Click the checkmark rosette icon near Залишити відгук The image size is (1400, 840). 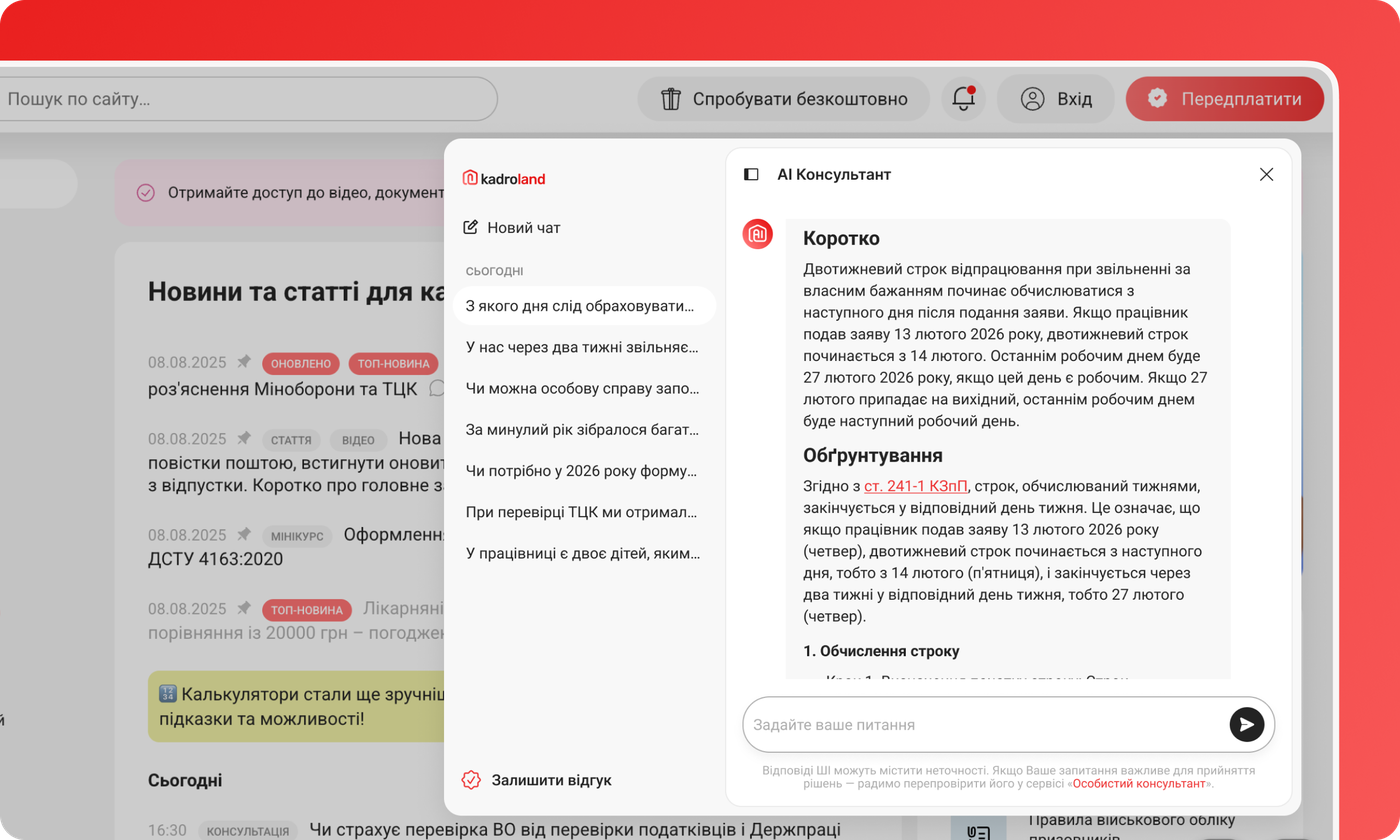click(x=469, y=780)
